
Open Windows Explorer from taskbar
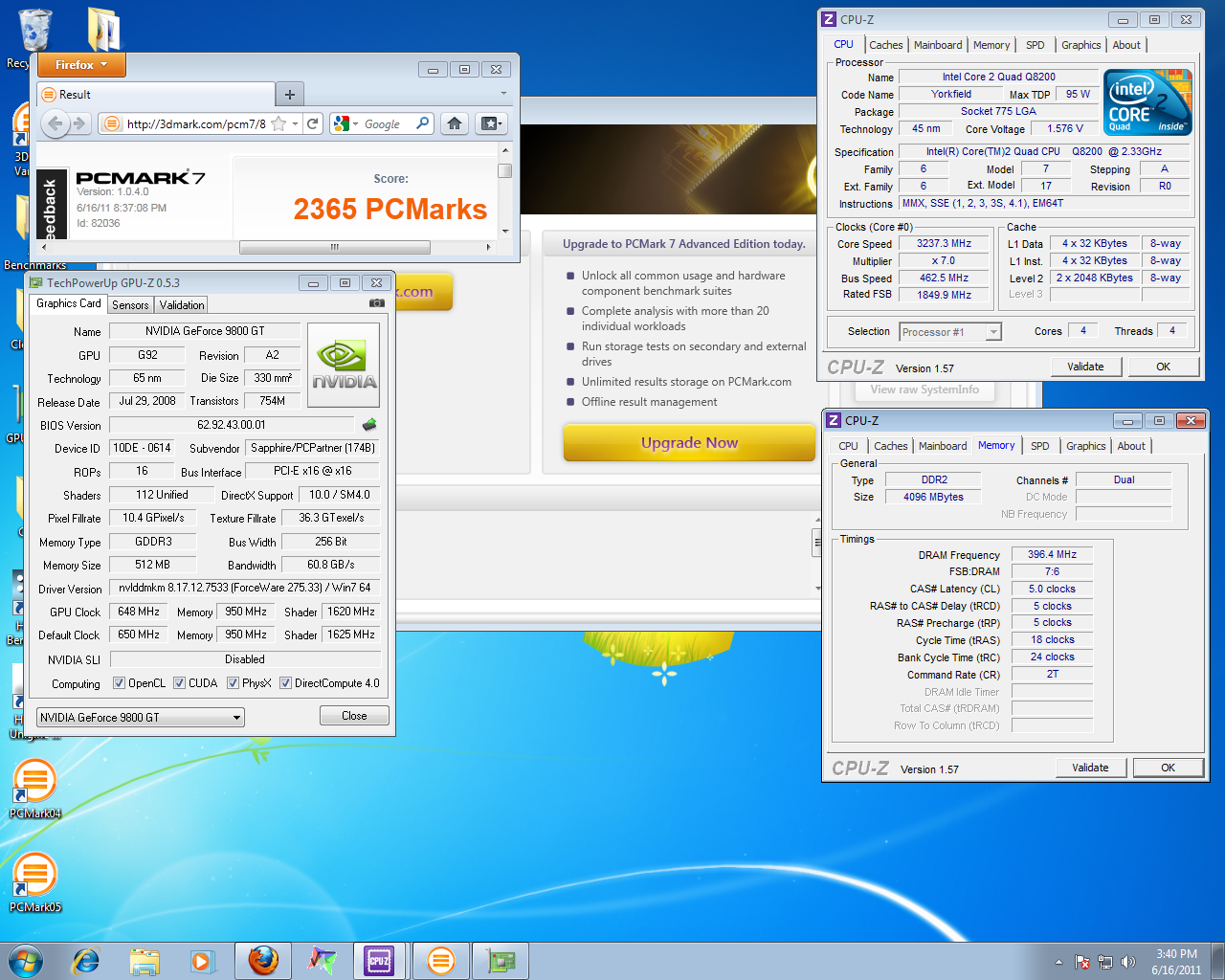pyautogui.click(x=145, y=960)
